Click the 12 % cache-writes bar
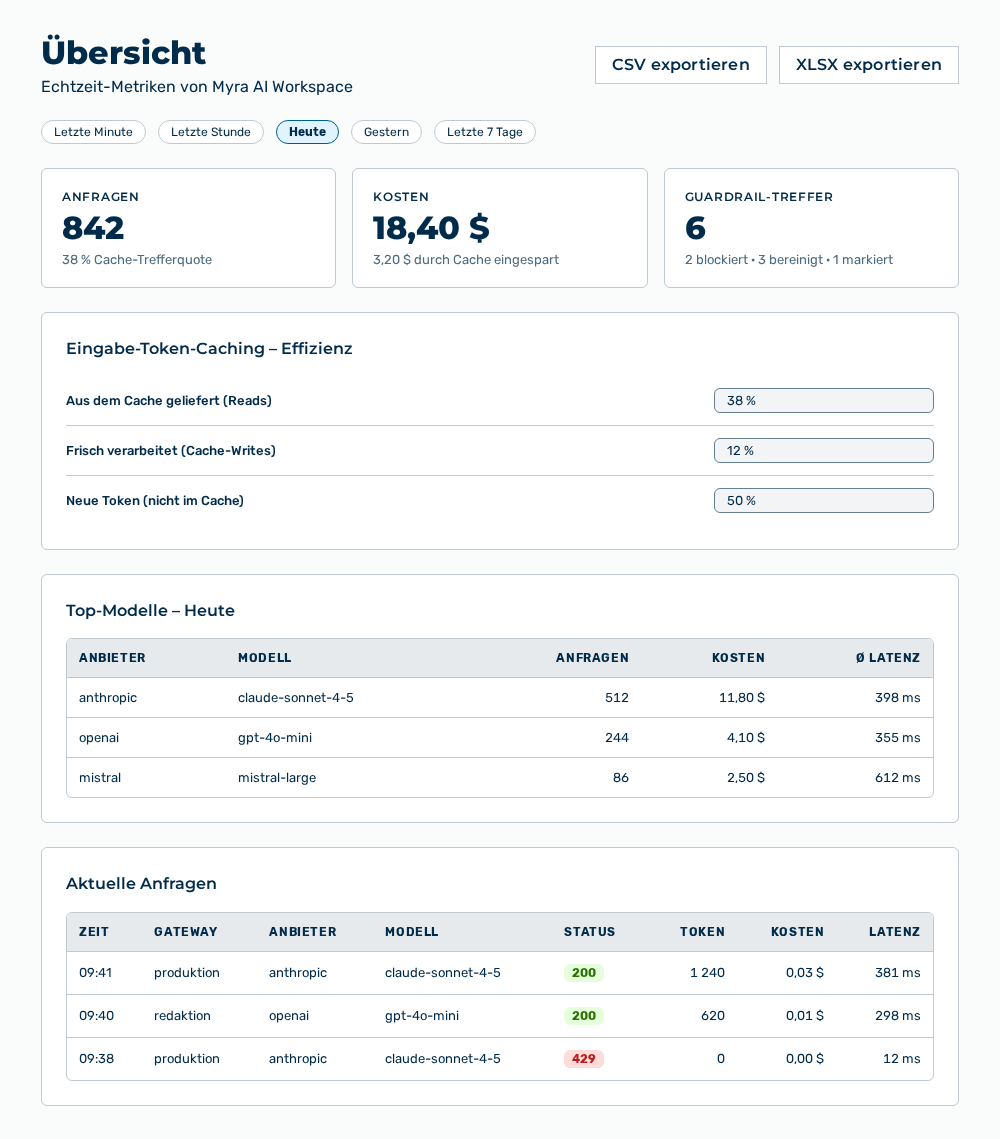Screen dimensions: 1000x1139 pos(824,450)
